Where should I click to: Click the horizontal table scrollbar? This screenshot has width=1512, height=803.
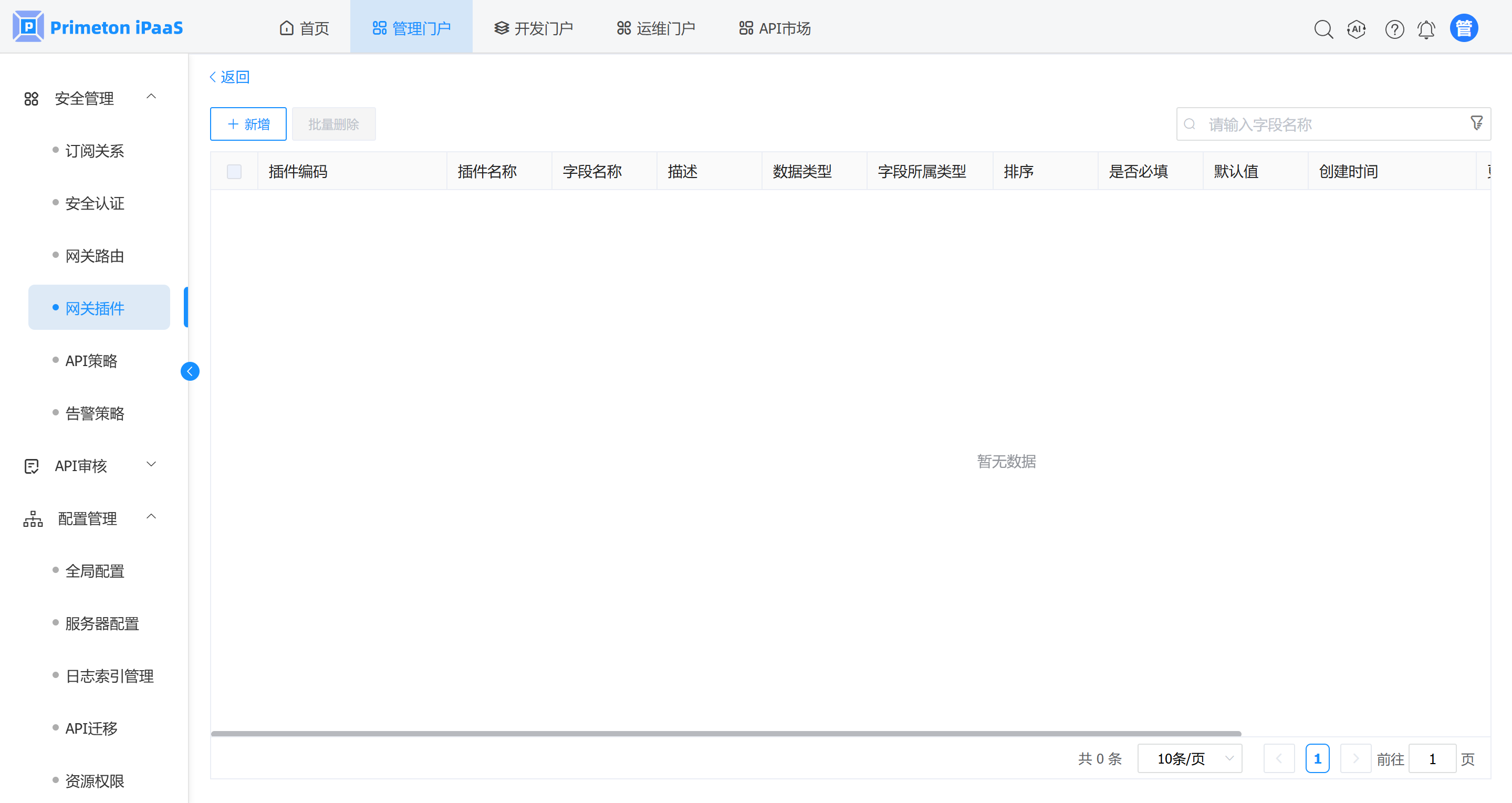coord(725,733)
